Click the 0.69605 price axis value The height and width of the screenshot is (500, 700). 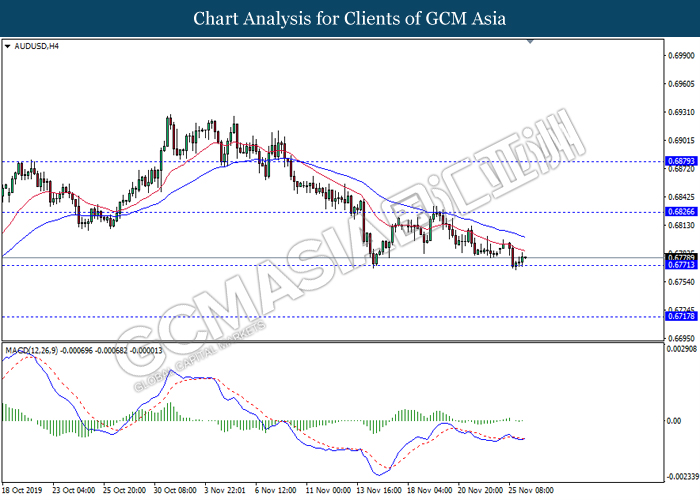(x=681, y=84)
